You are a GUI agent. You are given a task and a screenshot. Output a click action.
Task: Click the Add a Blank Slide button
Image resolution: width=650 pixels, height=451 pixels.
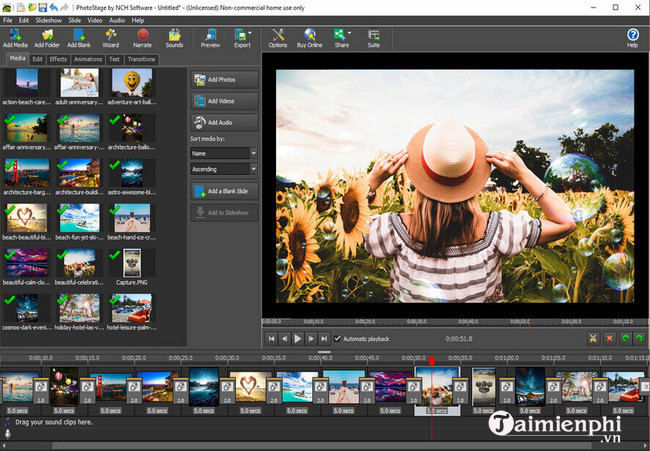pyautogui.click(x=224, y=191)
